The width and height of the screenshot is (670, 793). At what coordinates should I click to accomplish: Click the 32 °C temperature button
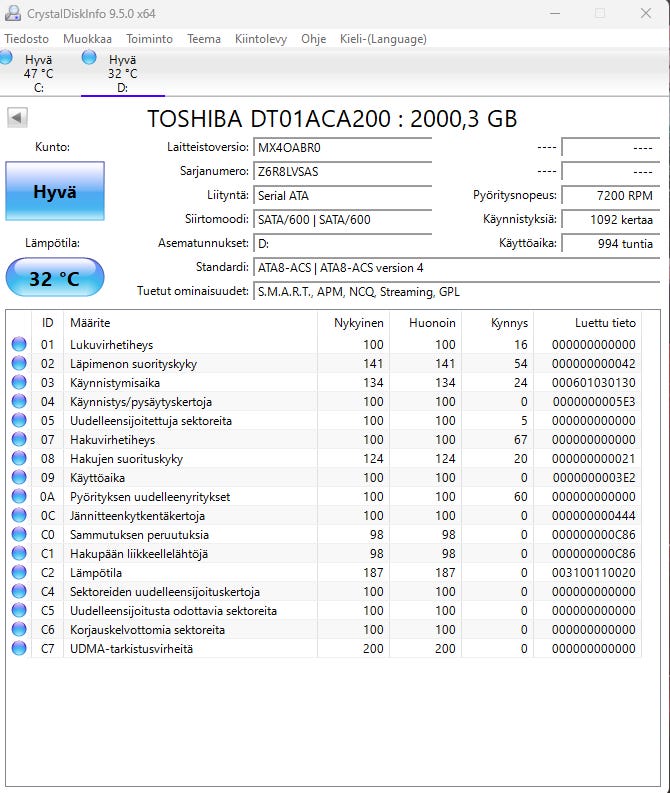(54, 278)
